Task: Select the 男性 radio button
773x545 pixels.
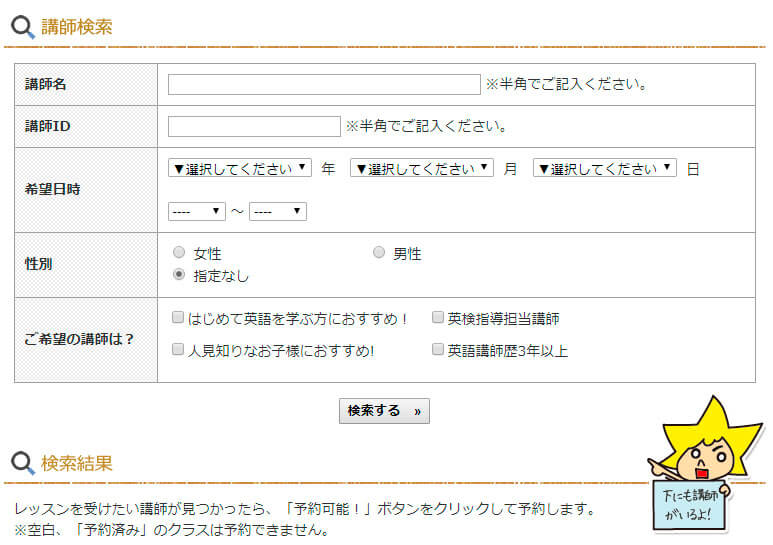Action: point(379,253)
